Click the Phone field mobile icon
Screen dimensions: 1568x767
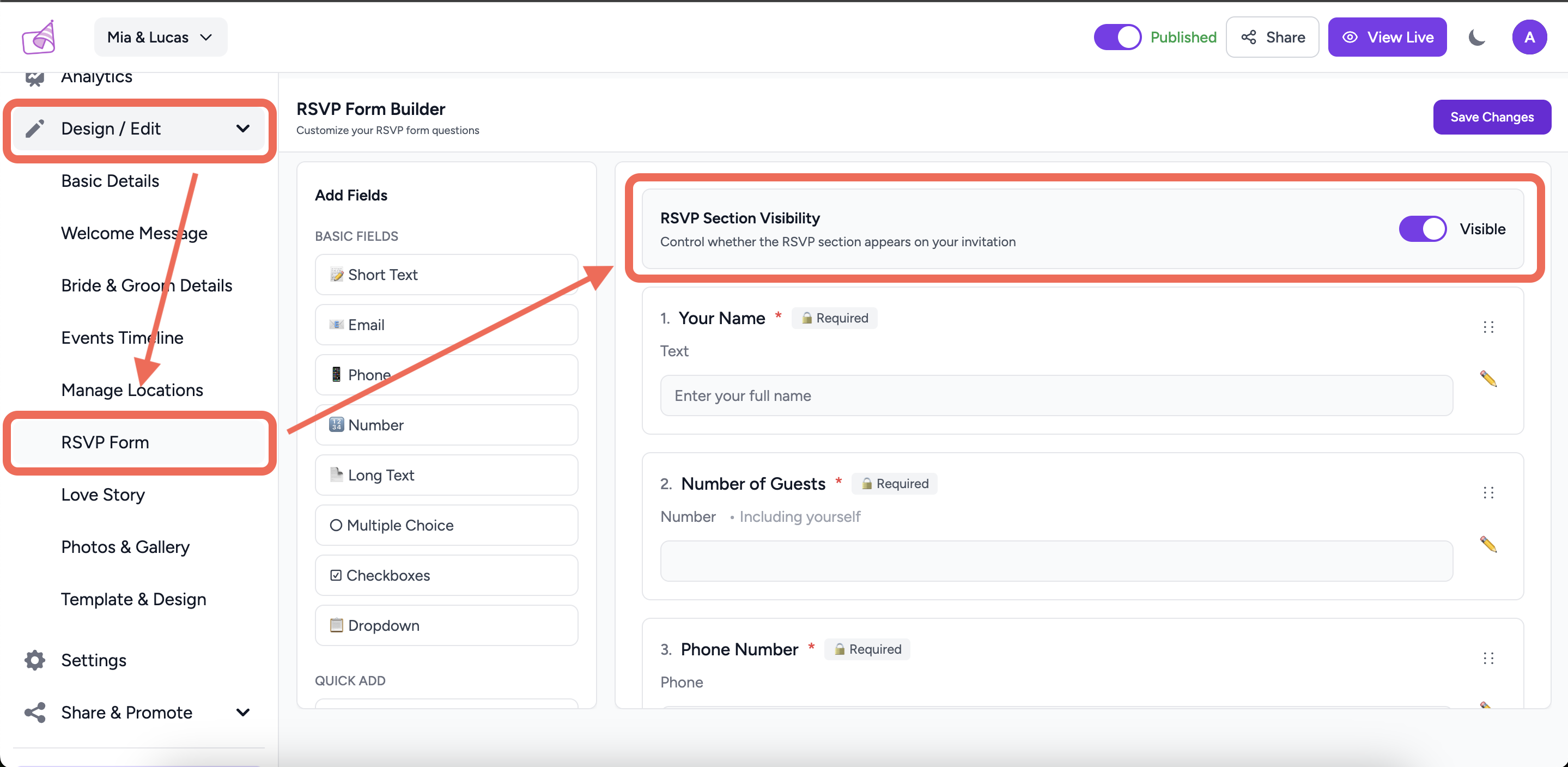click(336, 374)
